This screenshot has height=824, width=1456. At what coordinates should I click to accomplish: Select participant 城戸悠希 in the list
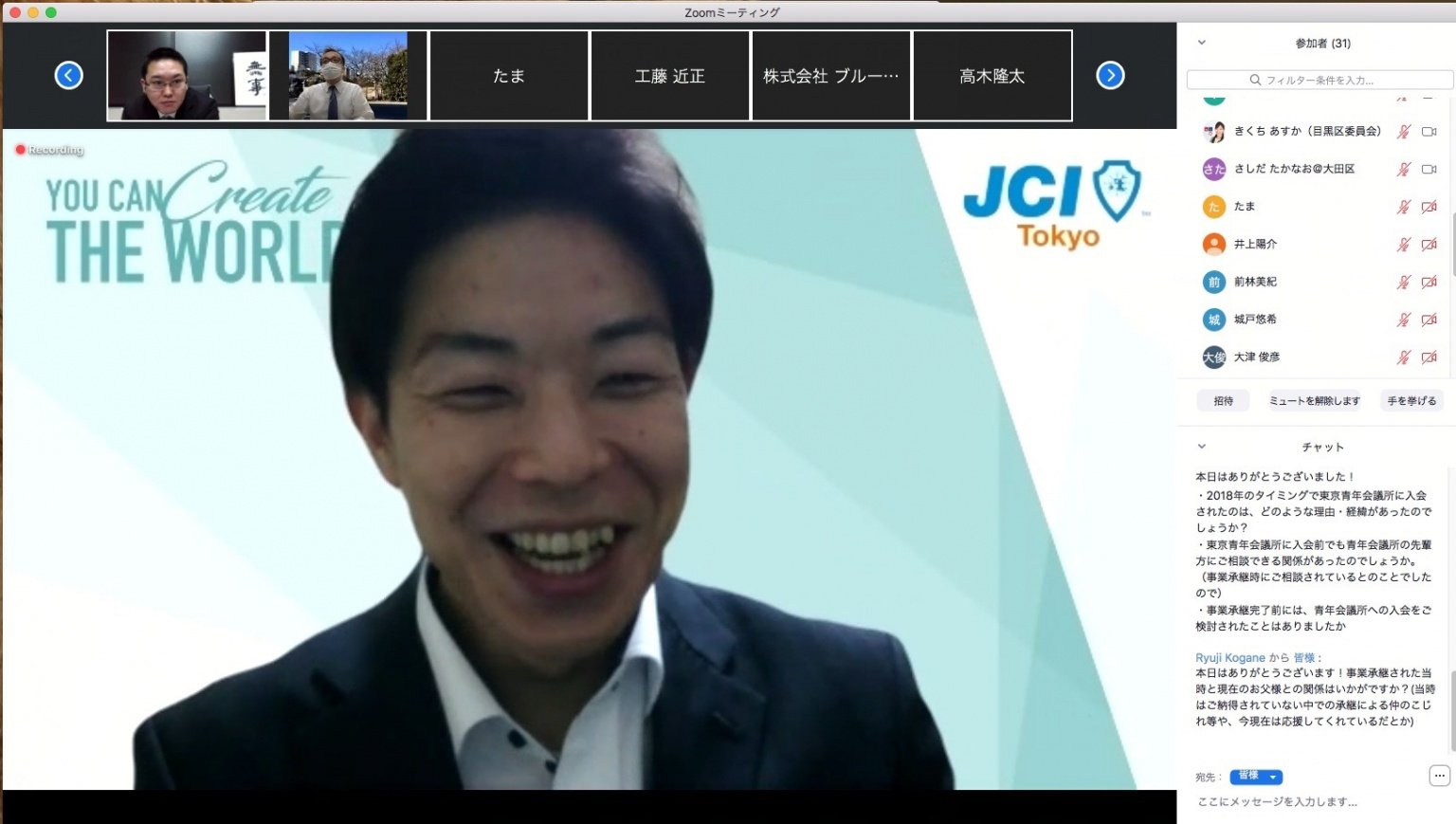(1255, 320)
